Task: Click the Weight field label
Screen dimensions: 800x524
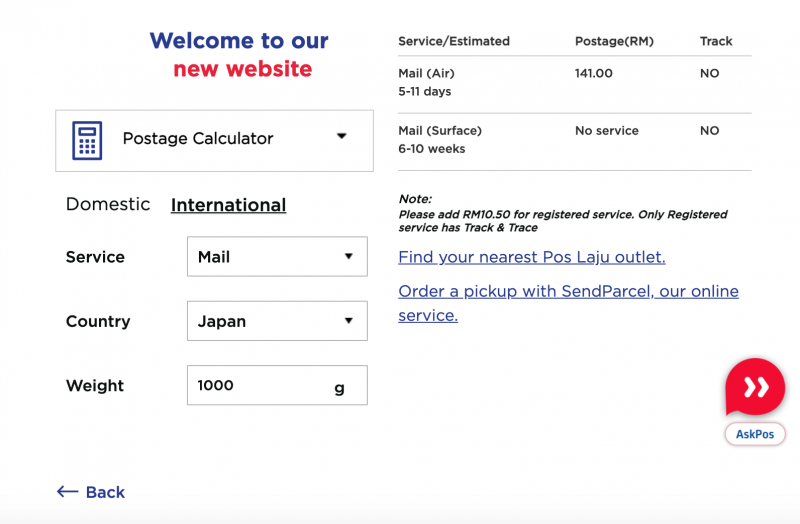Action: click(x=94, y=385)
